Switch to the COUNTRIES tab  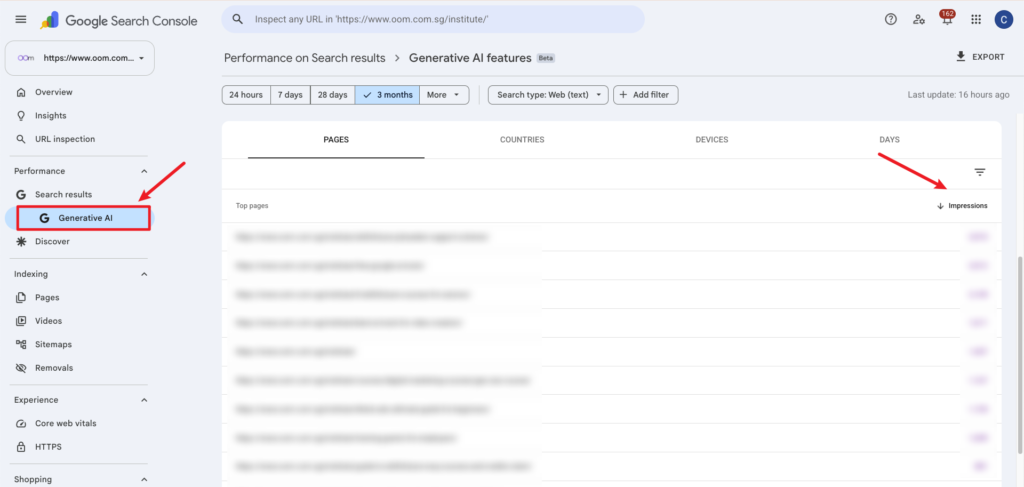click(x=522, y=140)
